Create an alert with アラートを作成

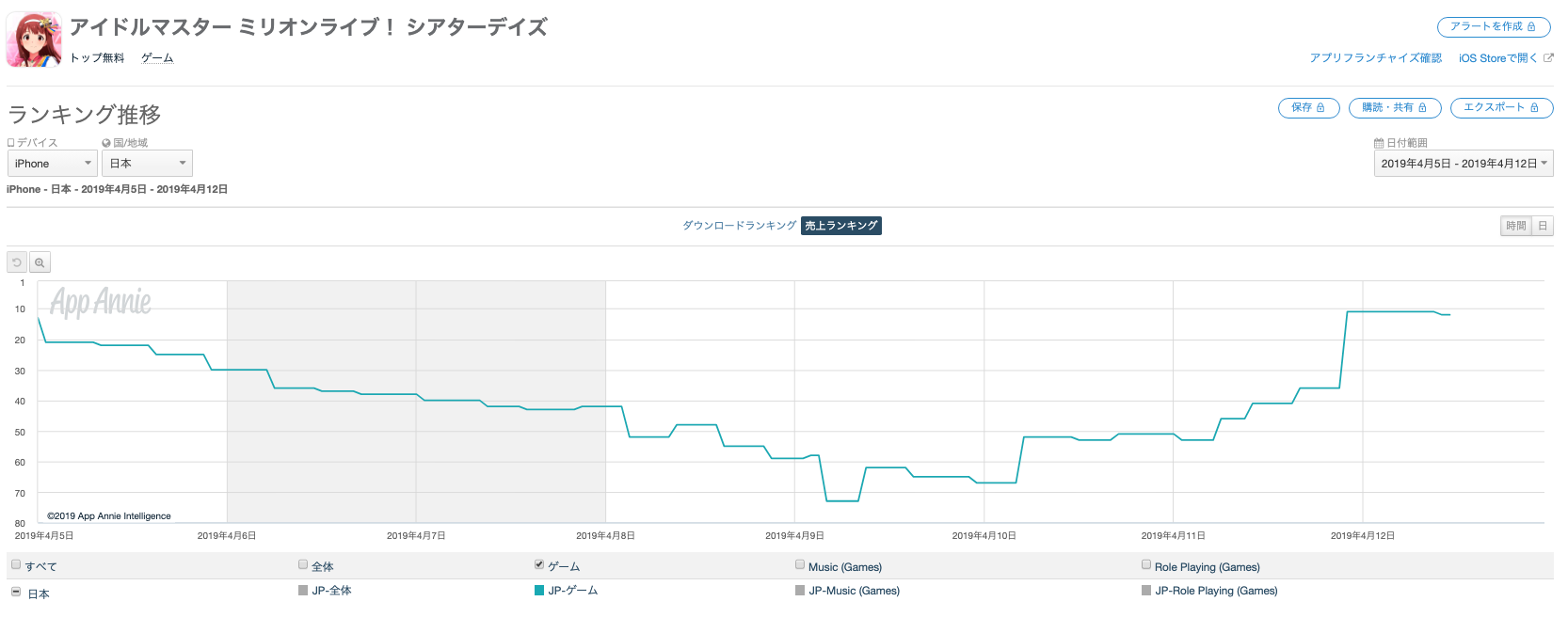click(x=1493, y=26)
